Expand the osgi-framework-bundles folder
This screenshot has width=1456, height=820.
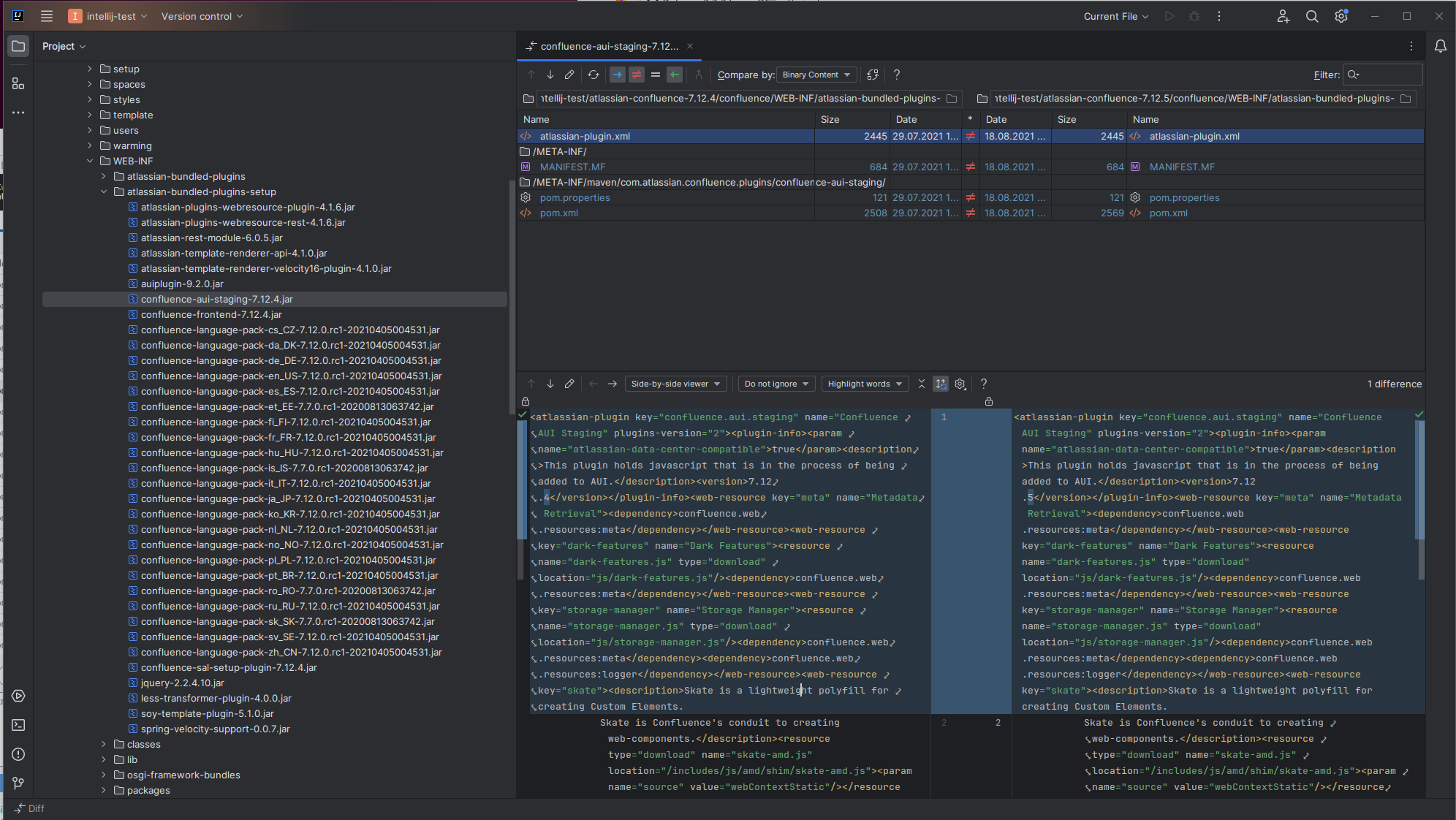click(x=104, y=775)
